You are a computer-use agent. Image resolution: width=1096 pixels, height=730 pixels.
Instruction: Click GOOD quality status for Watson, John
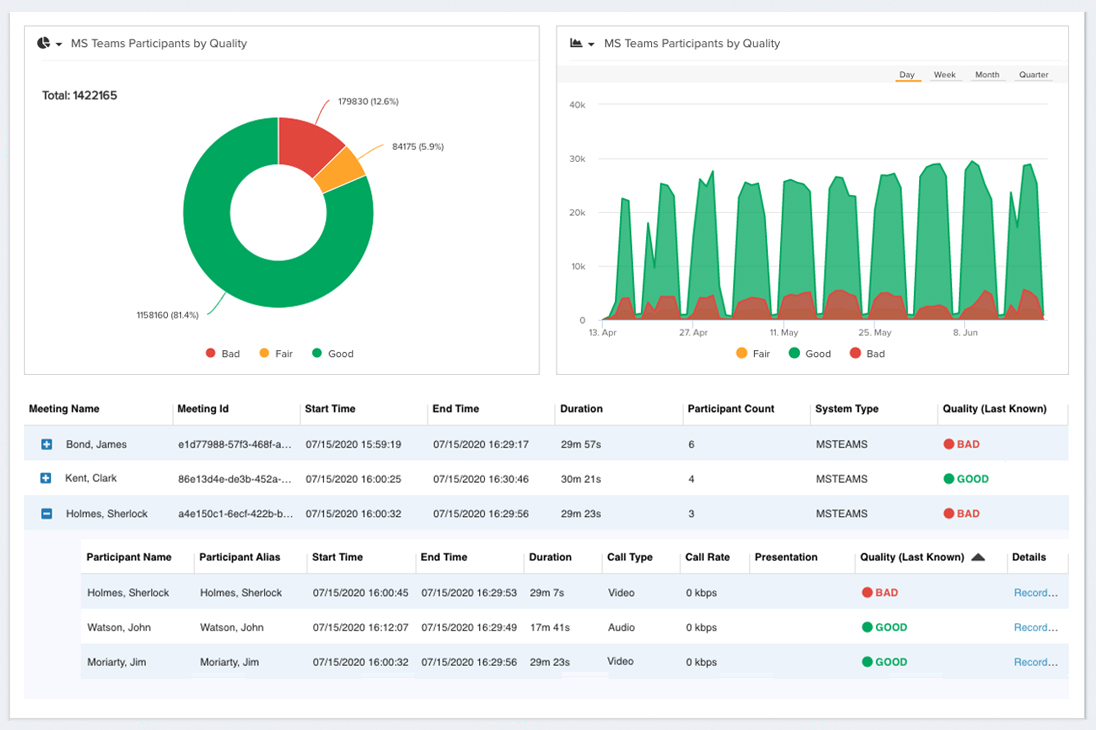point(885,627)
